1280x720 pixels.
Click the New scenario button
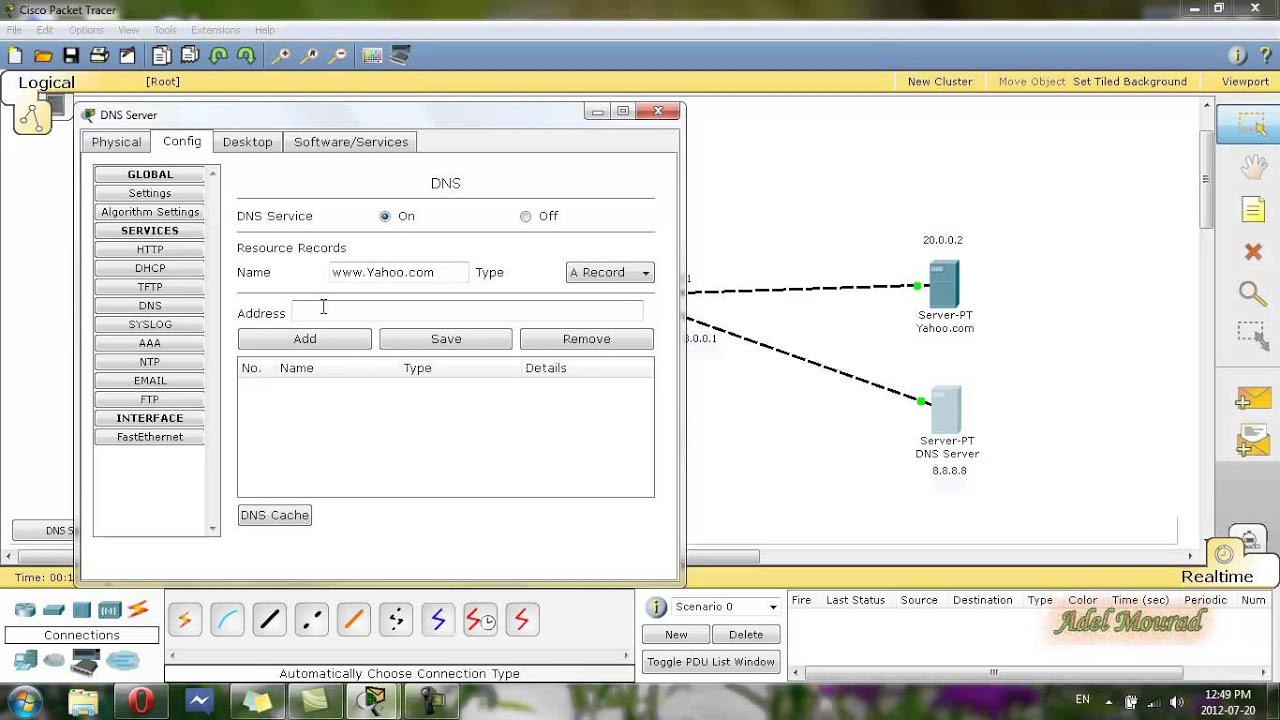(x=676, y=635)
